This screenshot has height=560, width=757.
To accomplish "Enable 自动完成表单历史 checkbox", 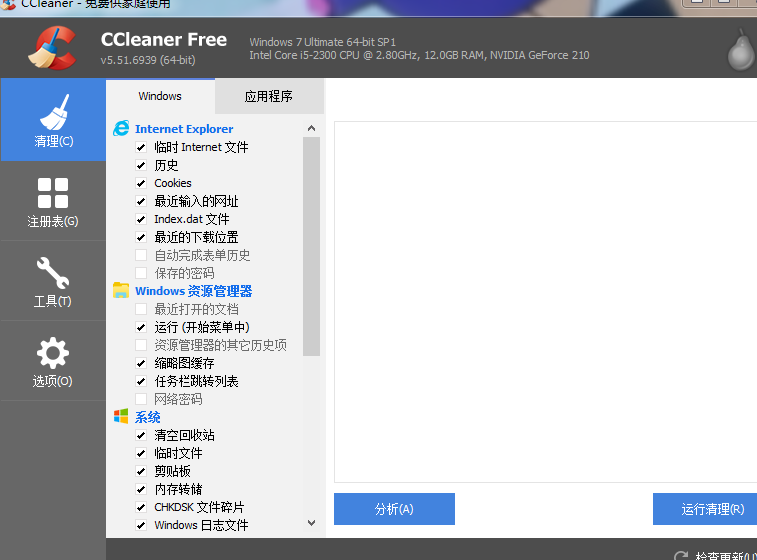I will tap(141, 255).
